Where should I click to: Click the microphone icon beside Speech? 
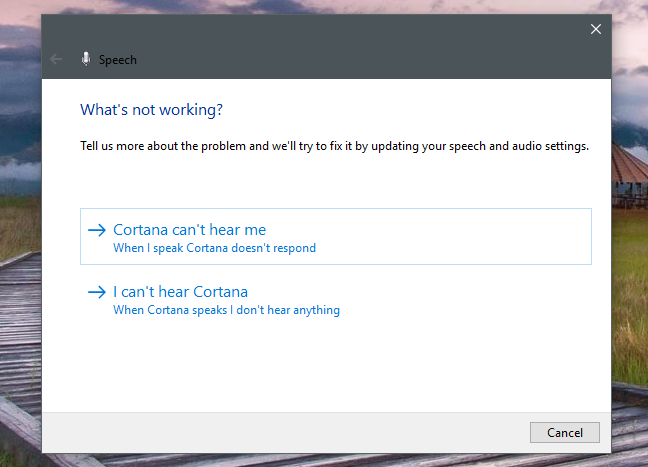point(86,59)
